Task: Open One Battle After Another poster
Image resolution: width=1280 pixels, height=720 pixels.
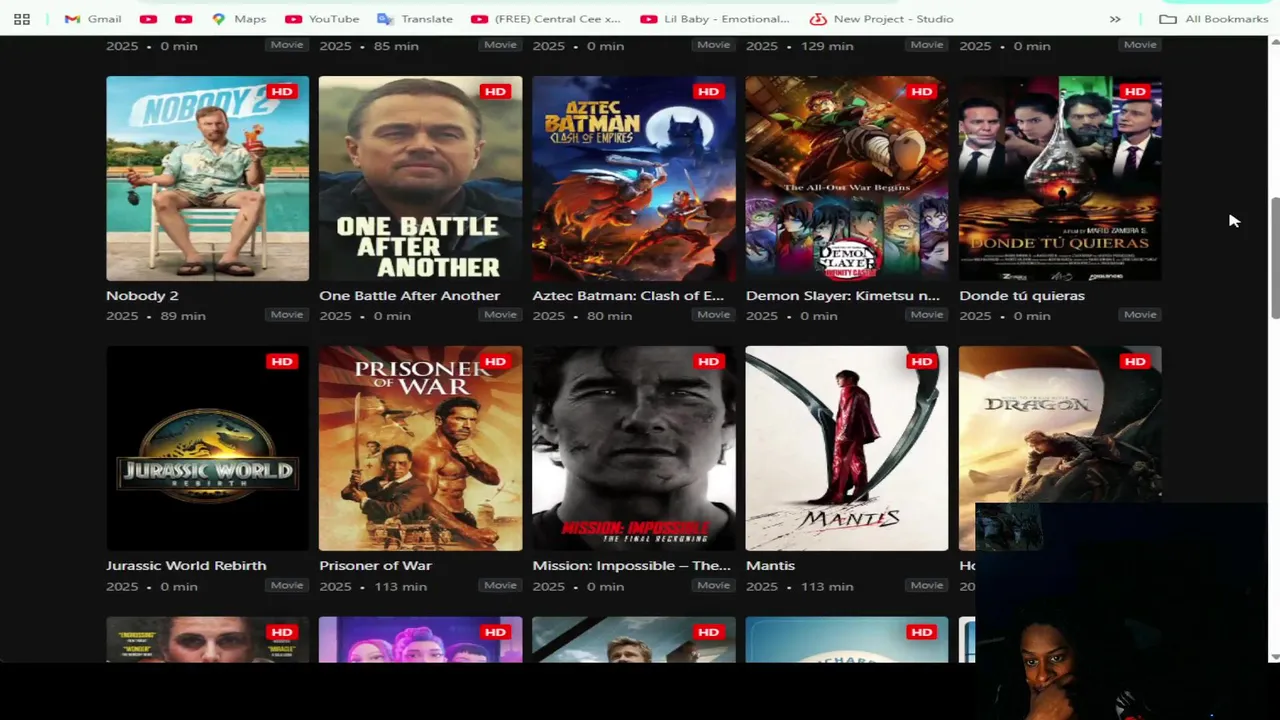Action: [421, 178]
